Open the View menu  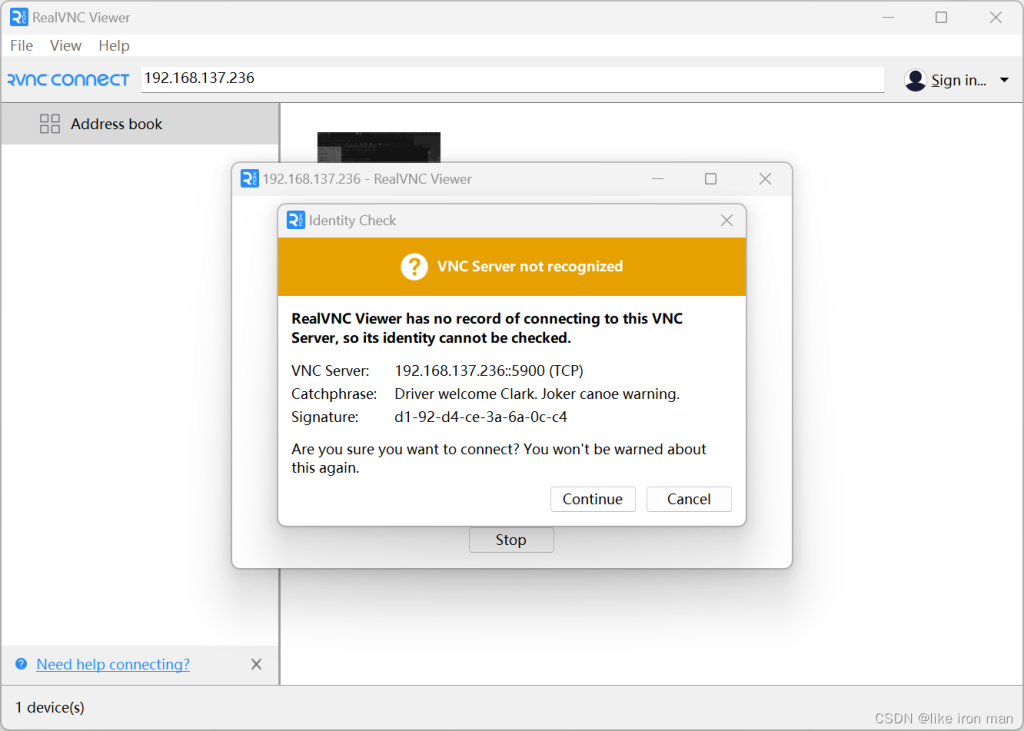coord(66,45)
